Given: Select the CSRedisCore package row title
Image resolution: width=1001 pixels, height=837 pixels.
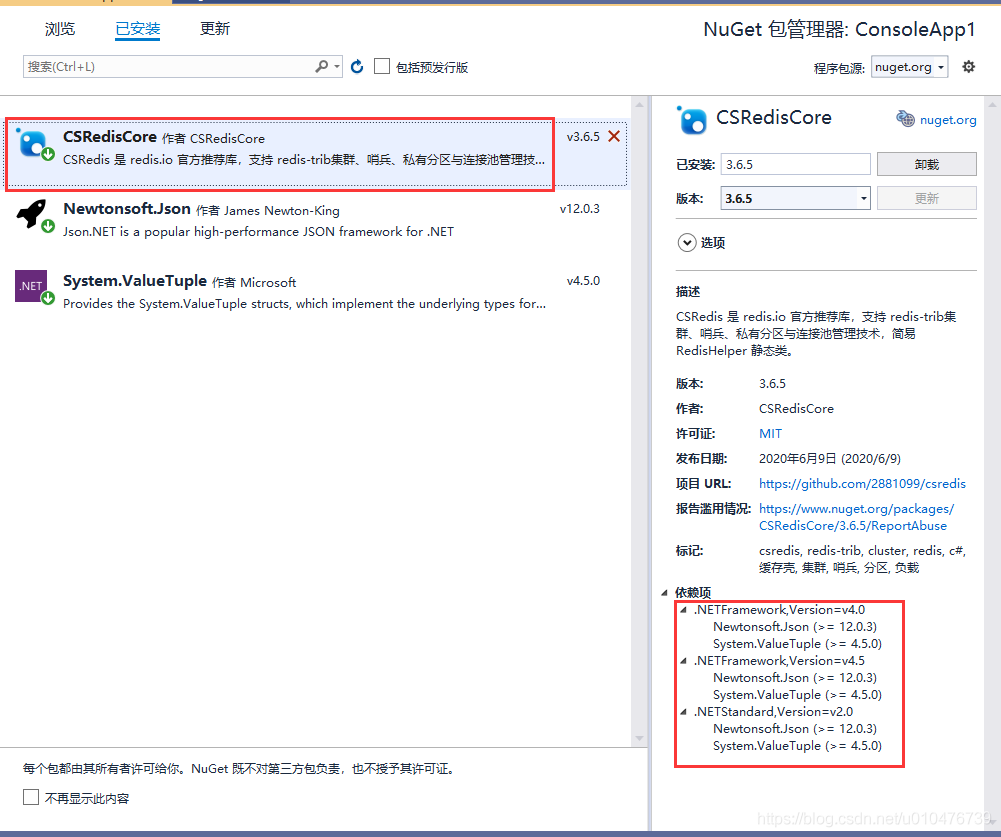Looking at the screenshot, I should [x=110, y=137].
